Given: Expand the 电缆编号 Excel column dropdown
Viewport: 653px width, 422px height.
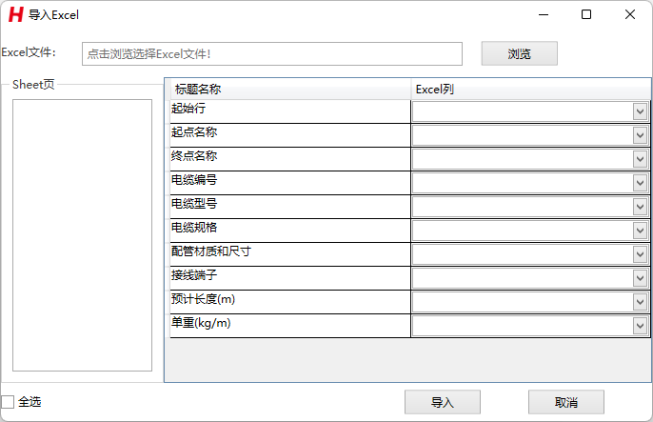Looking at the screenshot, I should point(640,183).
